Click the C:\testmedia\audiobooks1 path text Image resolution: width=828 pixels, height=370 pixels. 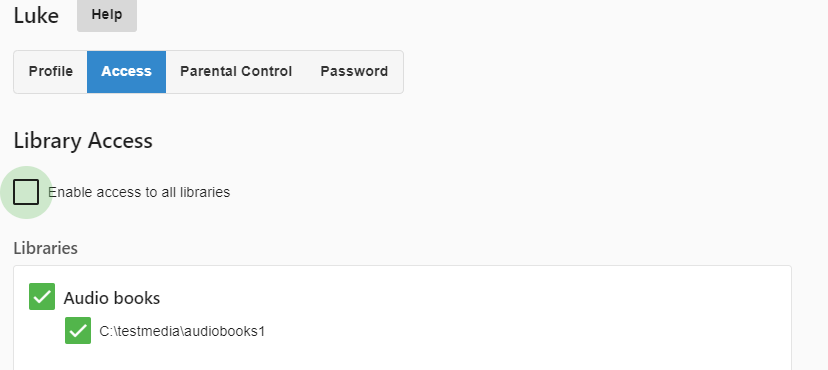point(182,331)
